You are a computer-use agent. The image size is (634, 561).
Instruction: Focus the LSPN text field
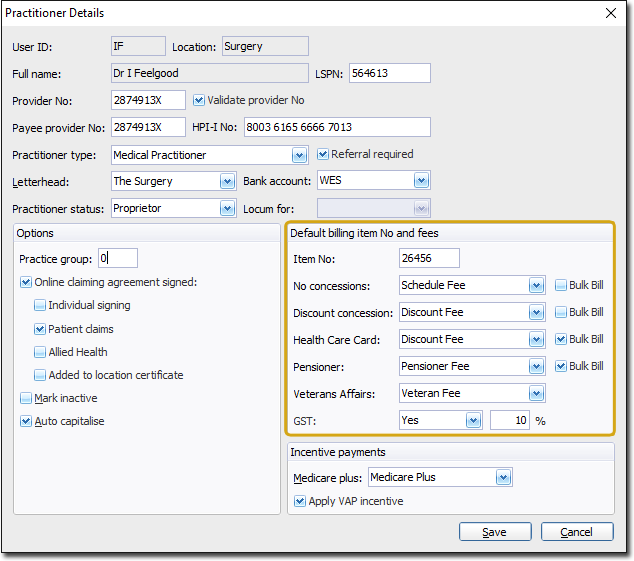tap(389, 73)
